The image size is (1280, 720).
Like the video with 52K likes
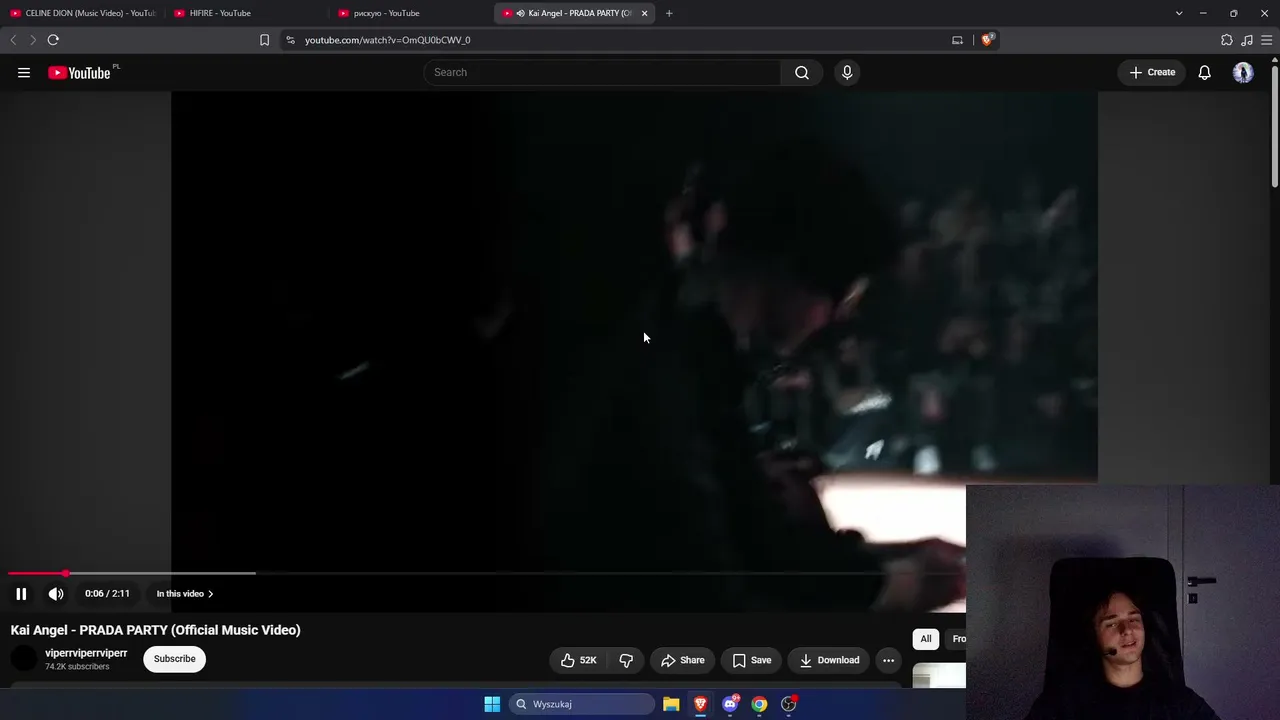point(578,660)
